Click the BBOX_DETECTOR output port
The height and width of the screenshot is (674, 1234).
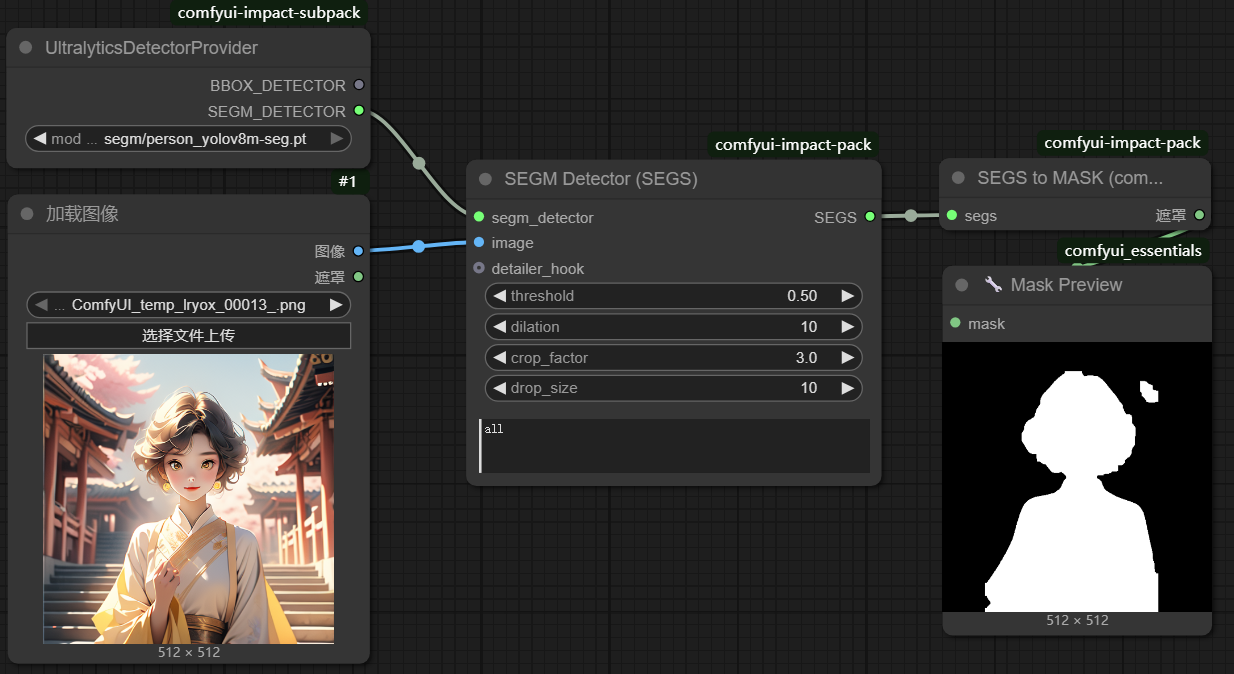(x=359, y=85)
